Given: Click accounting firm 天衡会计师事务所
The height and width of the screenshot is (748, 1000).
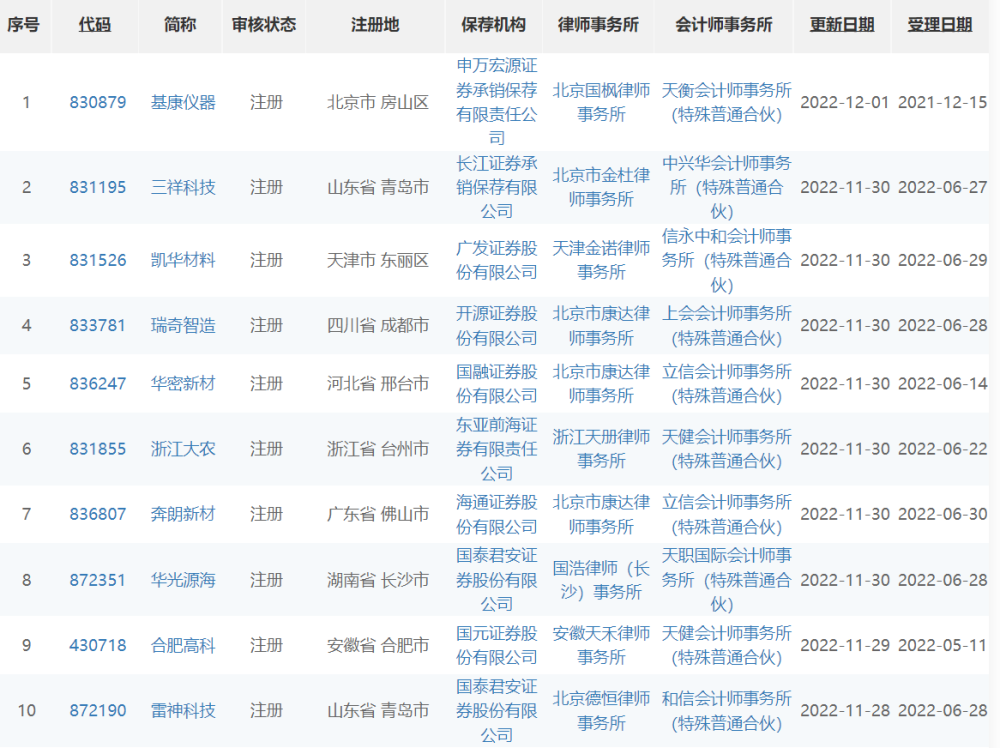Looking at the screenshot, I should 726,102.
